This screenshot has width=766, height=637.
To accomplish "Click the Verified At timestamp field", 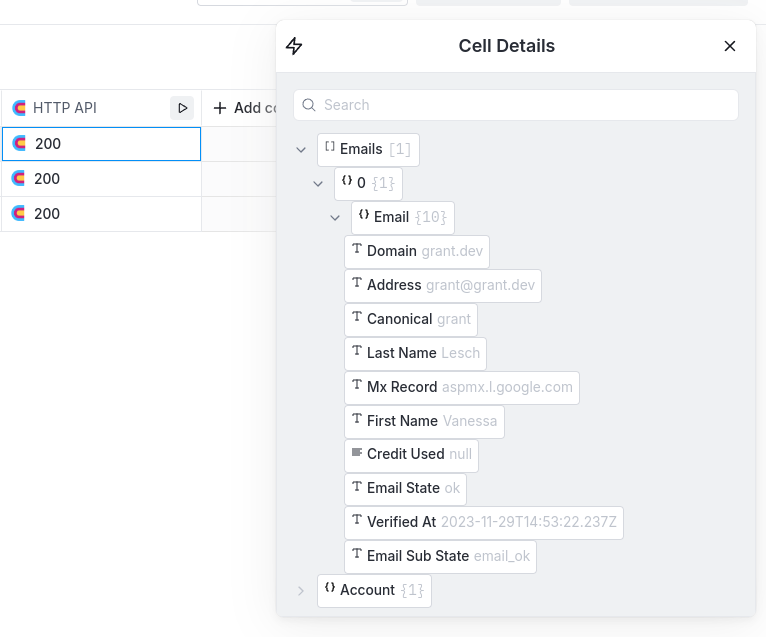I will 483,522.
